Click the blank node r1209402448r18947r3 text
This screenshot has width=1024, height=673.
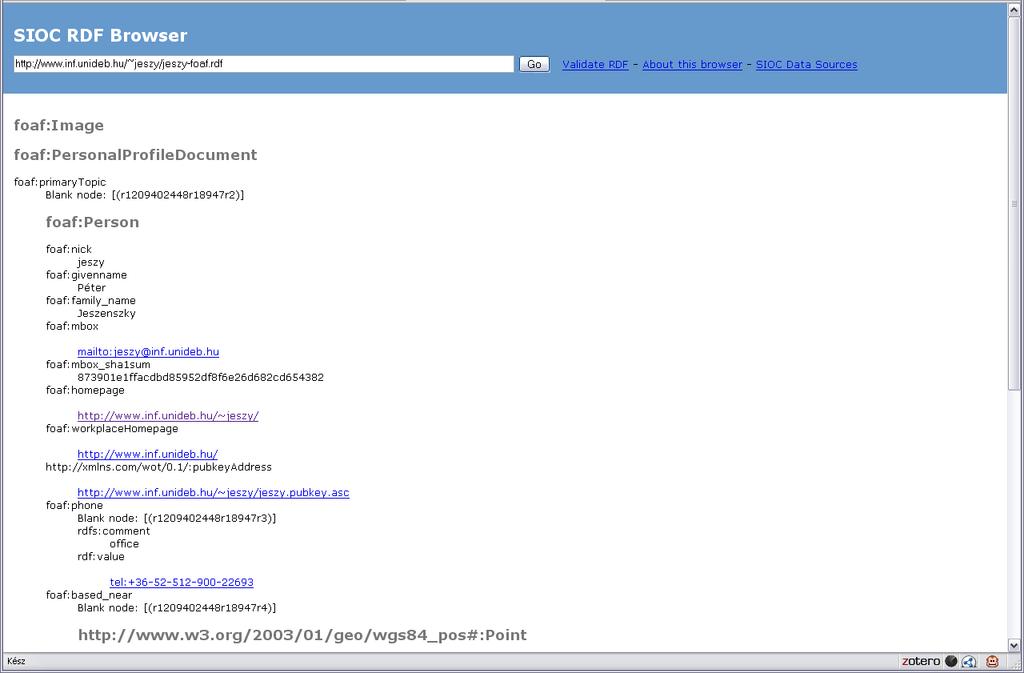(x=176, y=518)
